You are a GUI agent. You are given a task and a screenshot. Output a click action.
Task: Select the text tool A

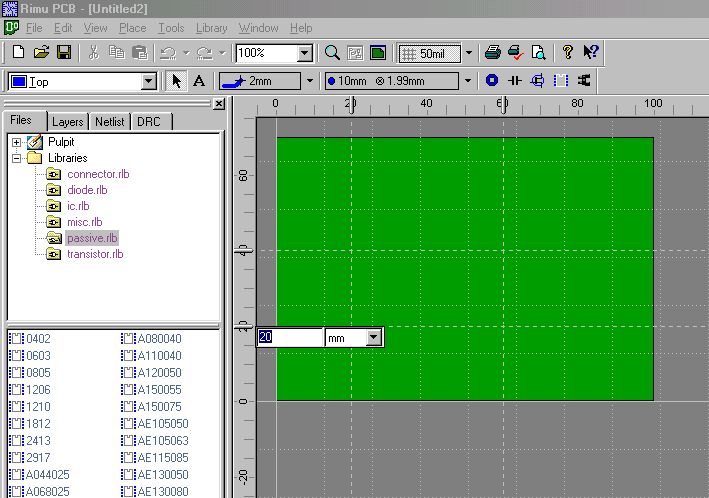(199, 81)
